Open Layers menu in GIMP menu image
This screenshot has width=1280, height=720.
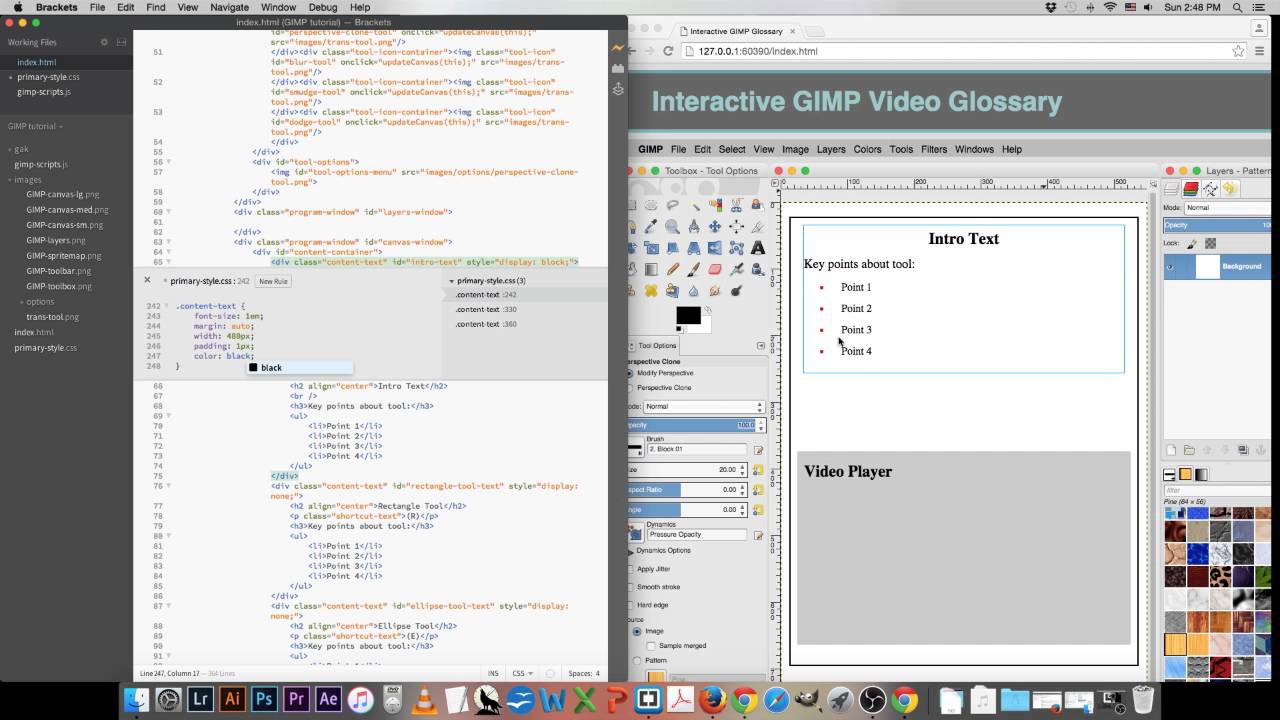[x=831, y=149]
